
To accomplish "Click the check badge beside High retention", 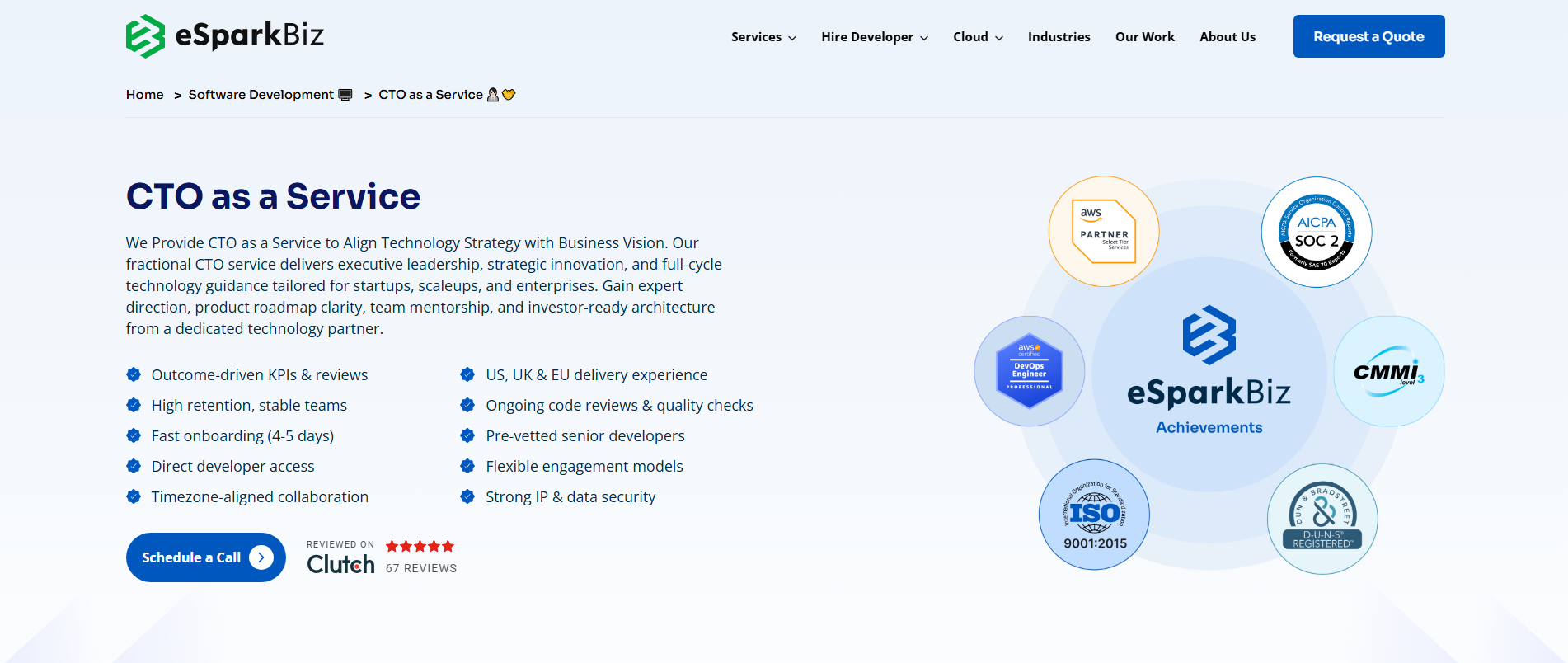I will click(x=134, y=405).
